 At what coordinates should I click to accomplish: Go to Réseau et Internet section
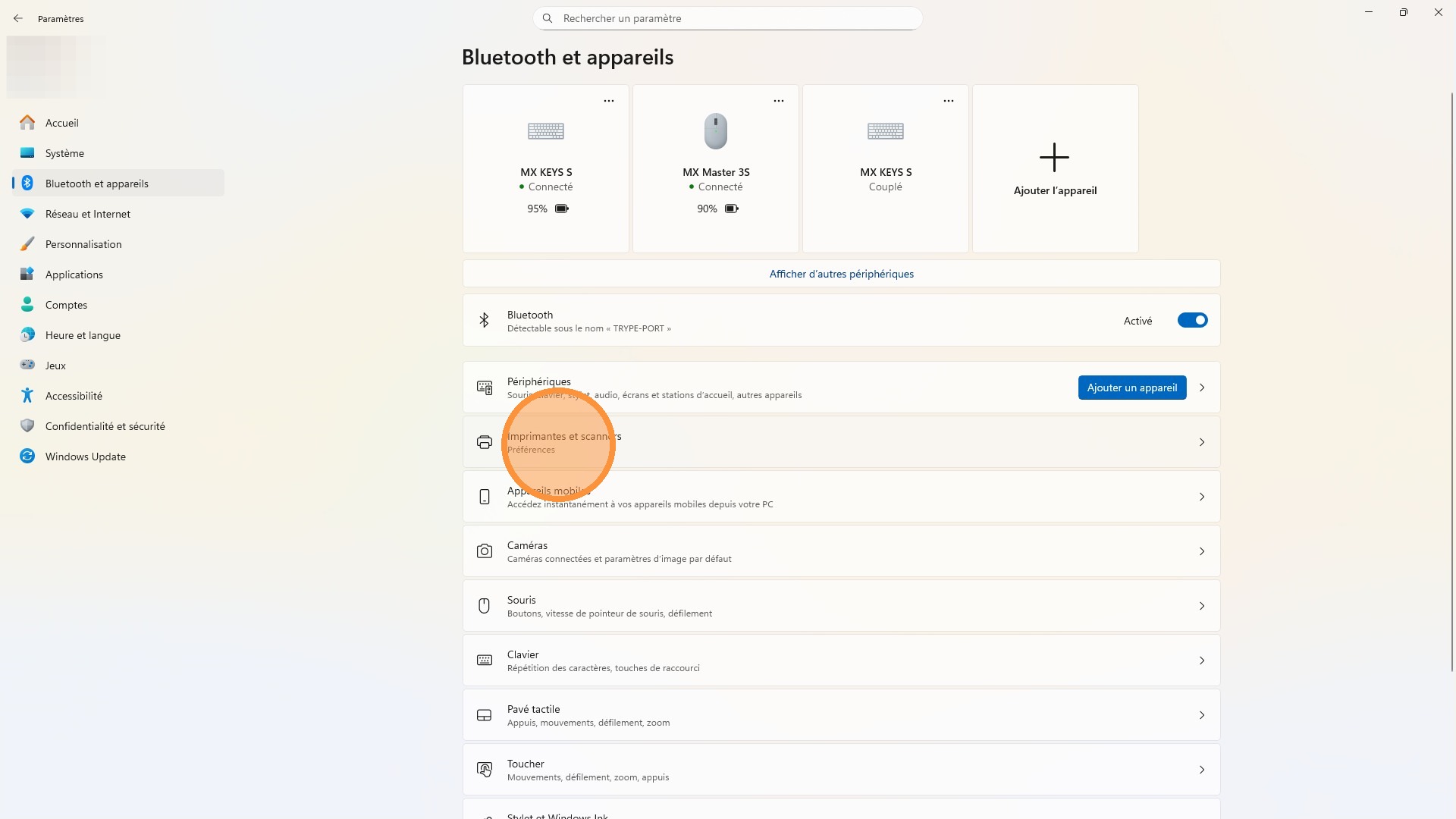tap(88, 214)
